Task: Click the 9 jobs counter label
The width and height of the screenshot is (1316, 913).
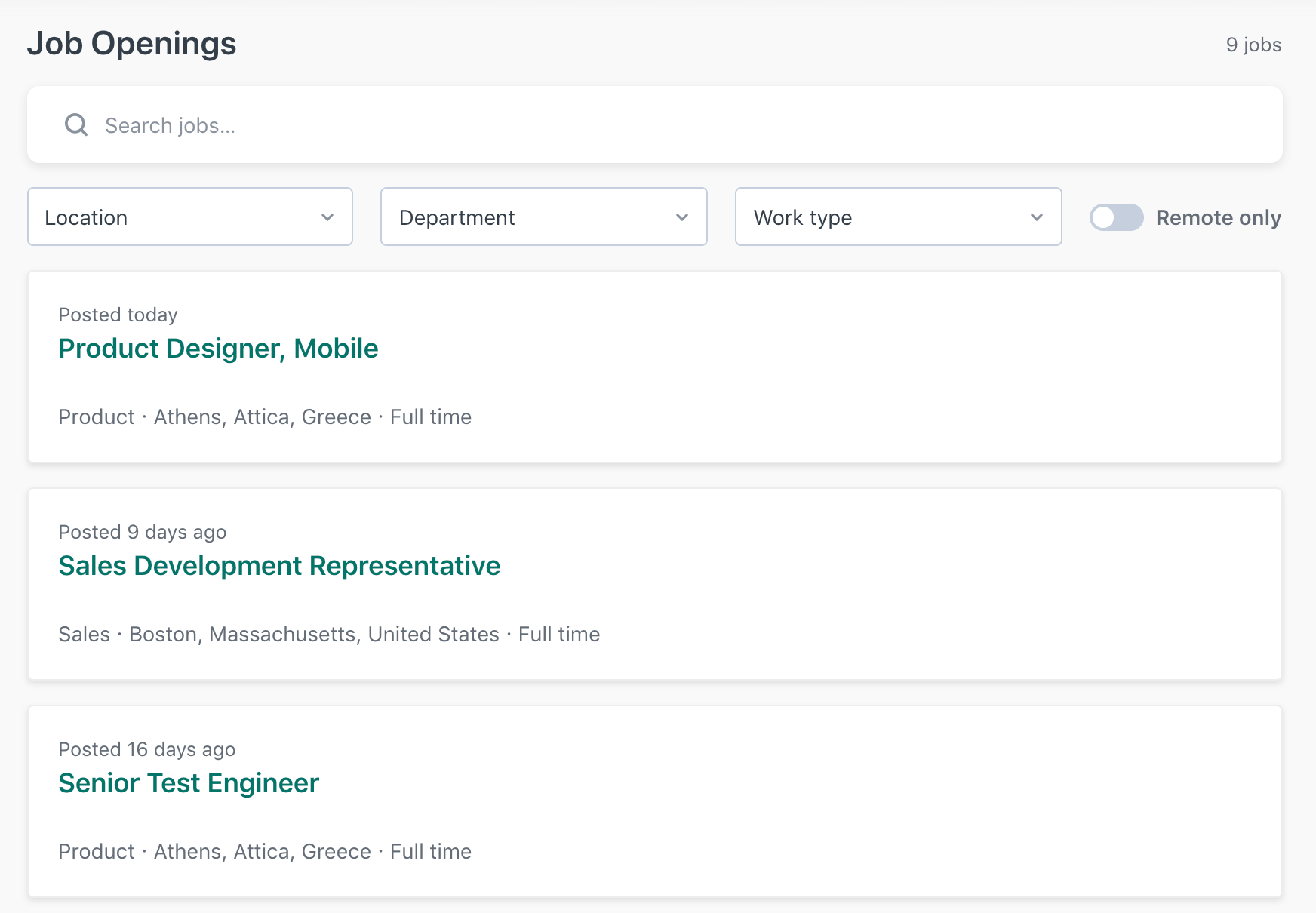Action: [x=1253, y=45]
